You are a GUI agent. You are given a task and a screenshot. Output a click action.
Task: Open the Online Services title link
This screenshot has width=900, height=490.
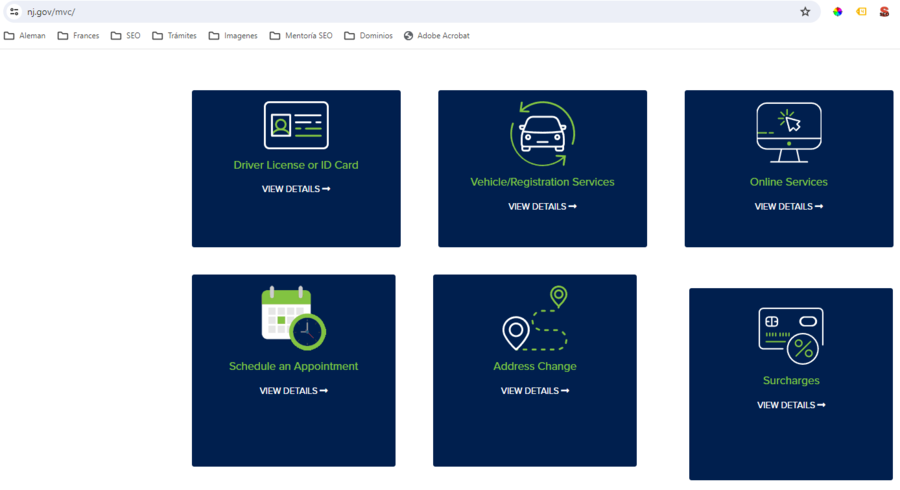789,182
